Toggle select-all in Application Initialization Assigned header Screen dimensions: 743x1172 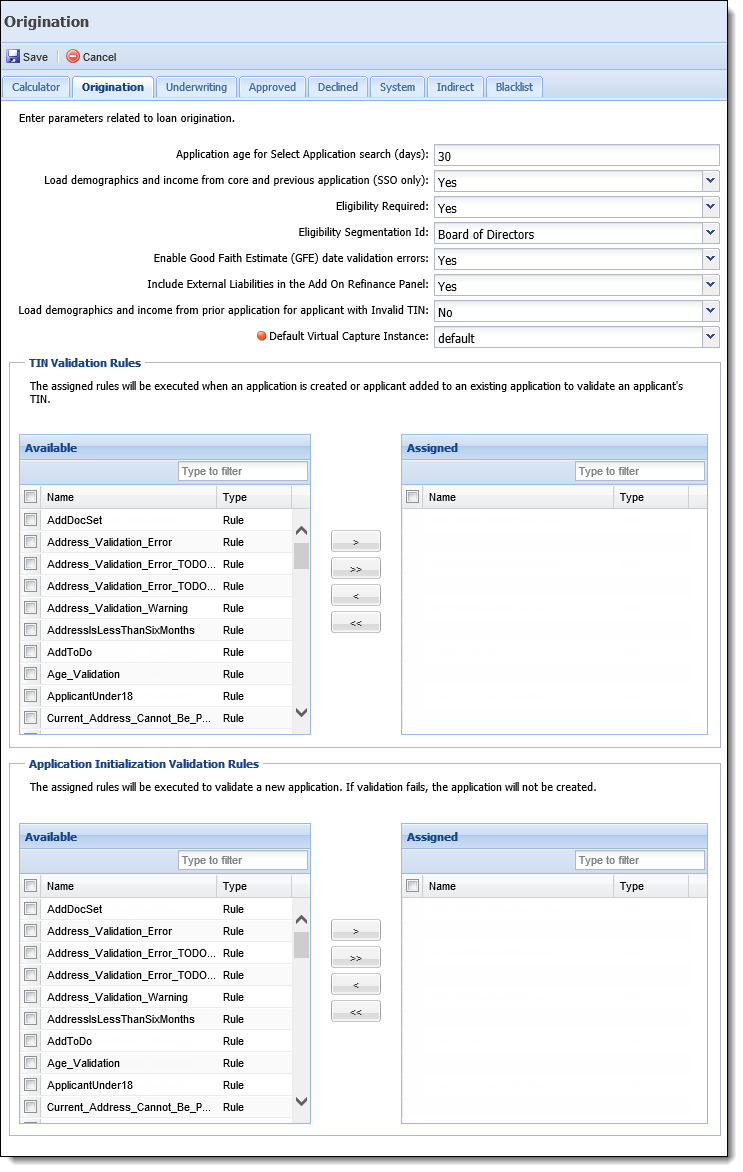[x=413, y=886]
